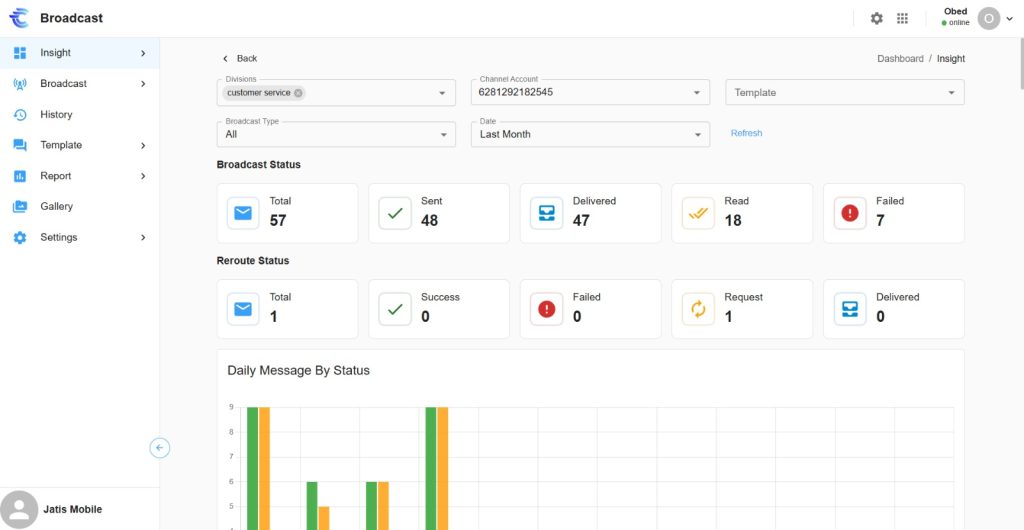This screenshot has width=1024, height=530.
Task: Expand the Template sidebar submenu chevron
Action: 143,145
